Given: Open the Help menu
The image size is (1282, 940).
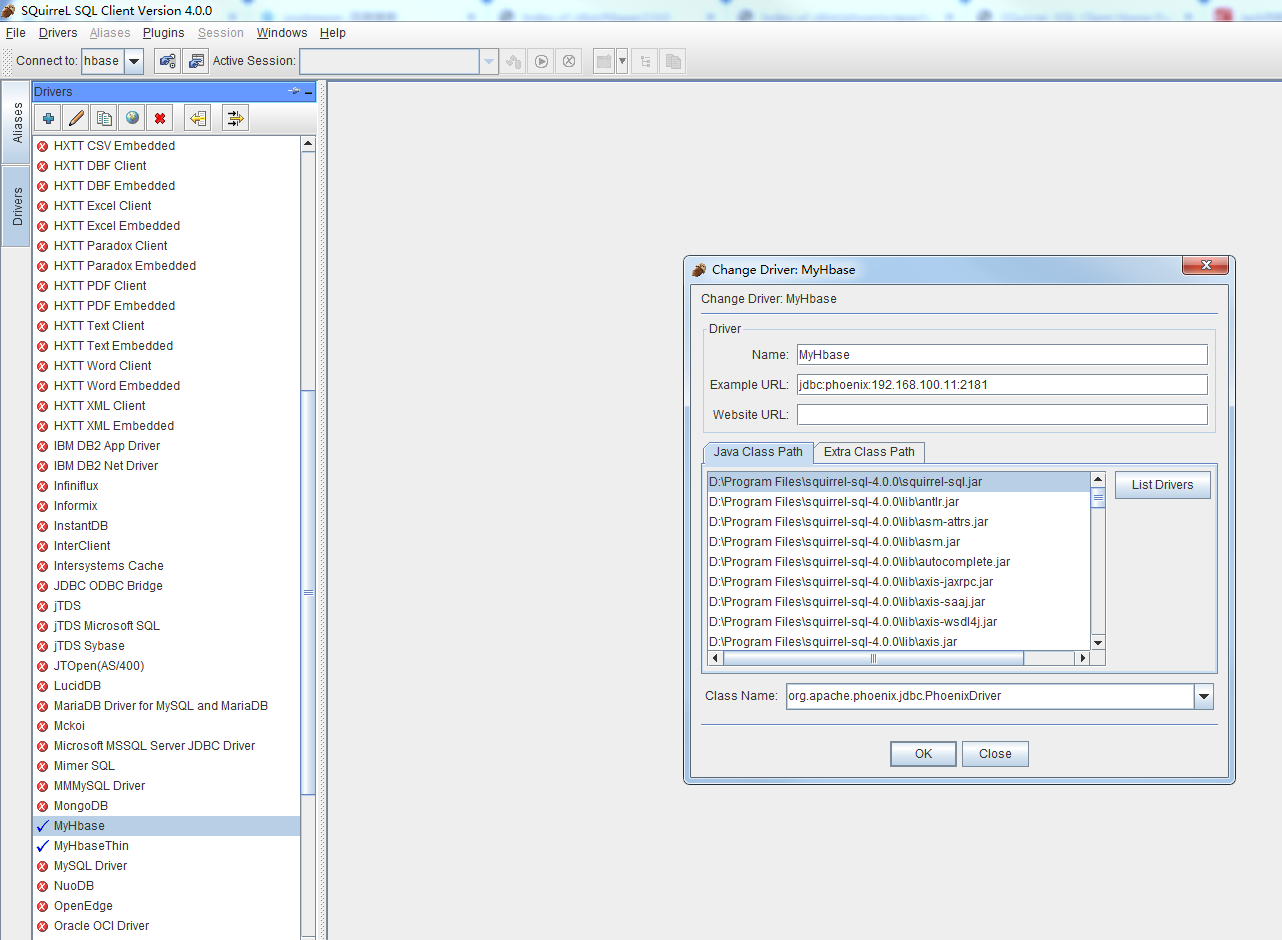Looking at the screenshot, I should click(x=333, y=33).
